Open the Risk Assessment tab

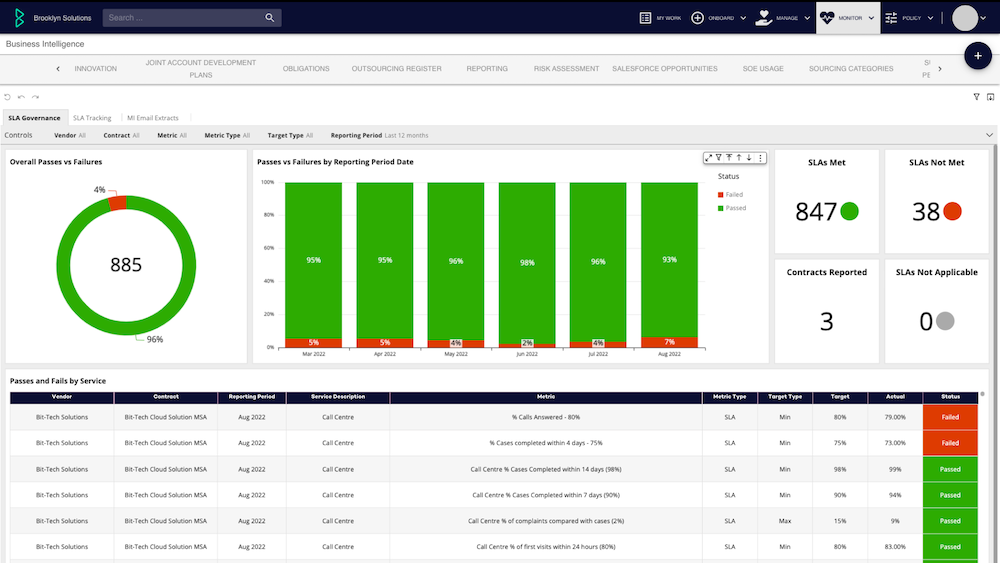click(x=566, y=69)
